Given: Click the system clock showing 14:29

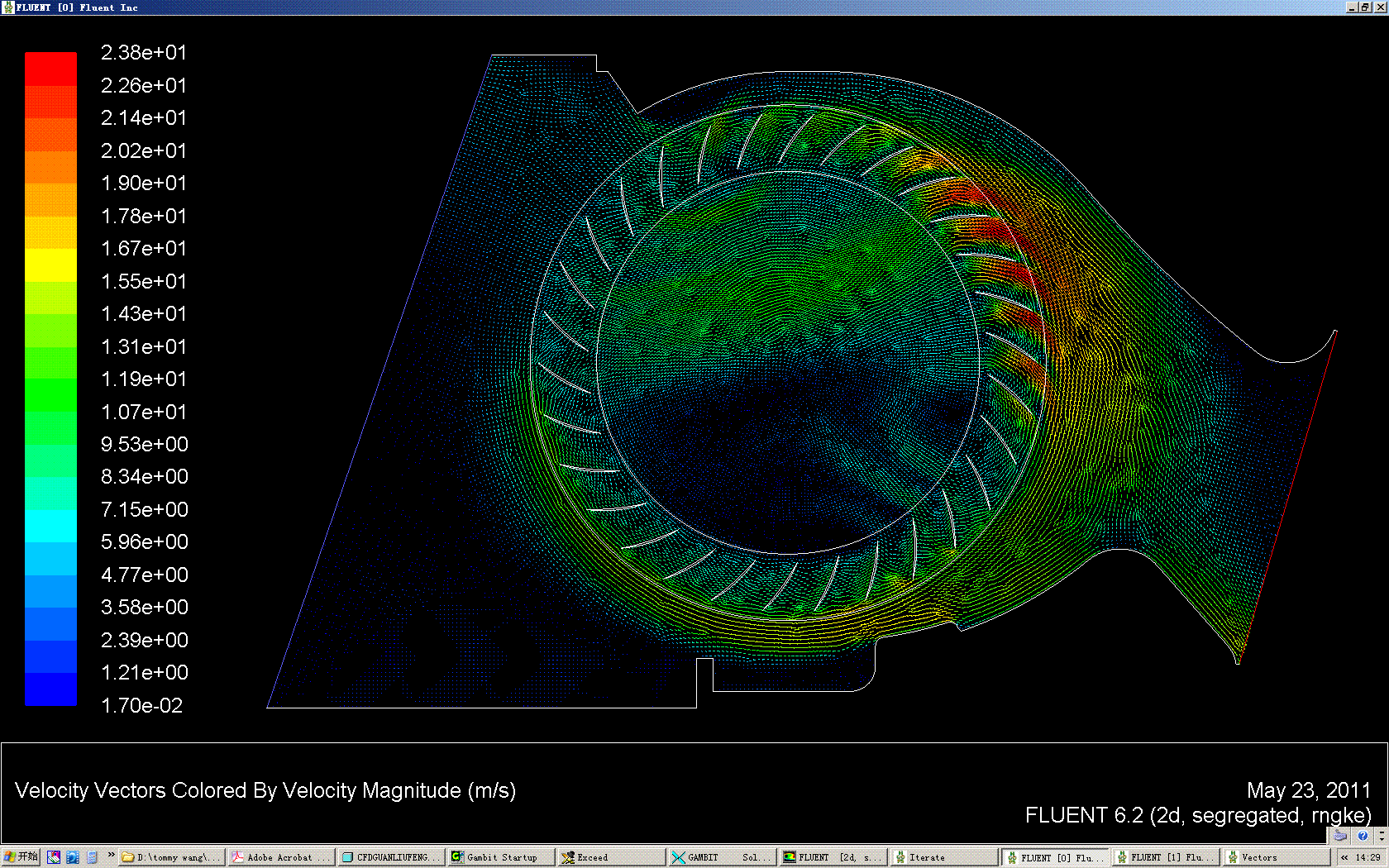Looking at the screenshot, I should pos(1368,857).
